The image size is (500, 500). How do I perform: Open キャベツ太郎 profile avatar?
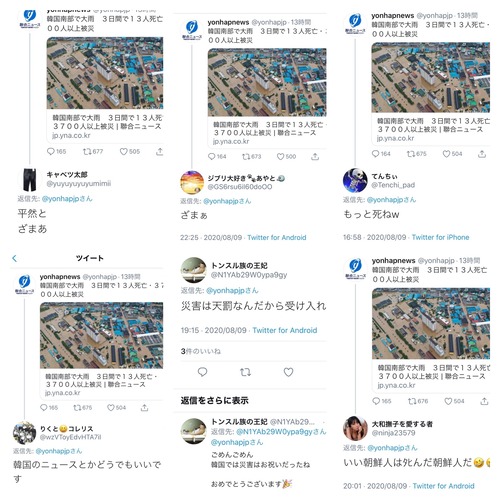30,180
